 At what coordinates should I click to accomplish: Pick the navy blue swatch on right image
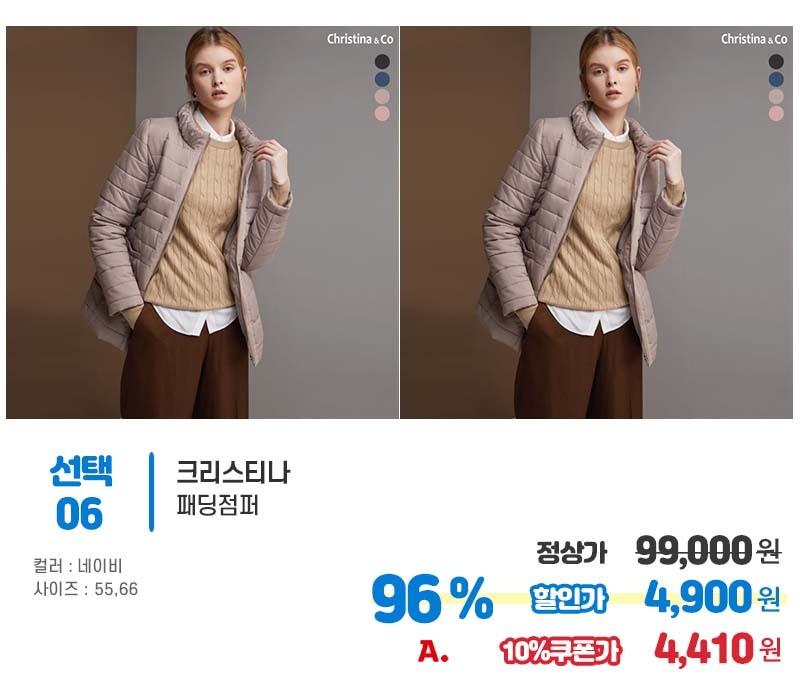(x=776, y=79)
